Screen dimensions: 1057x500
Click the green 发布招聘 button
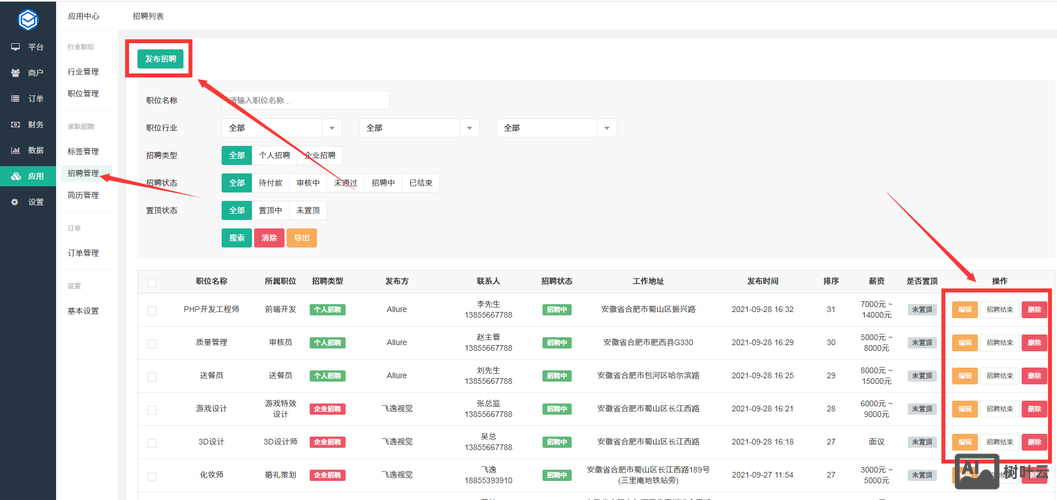(x=160, y=59)
